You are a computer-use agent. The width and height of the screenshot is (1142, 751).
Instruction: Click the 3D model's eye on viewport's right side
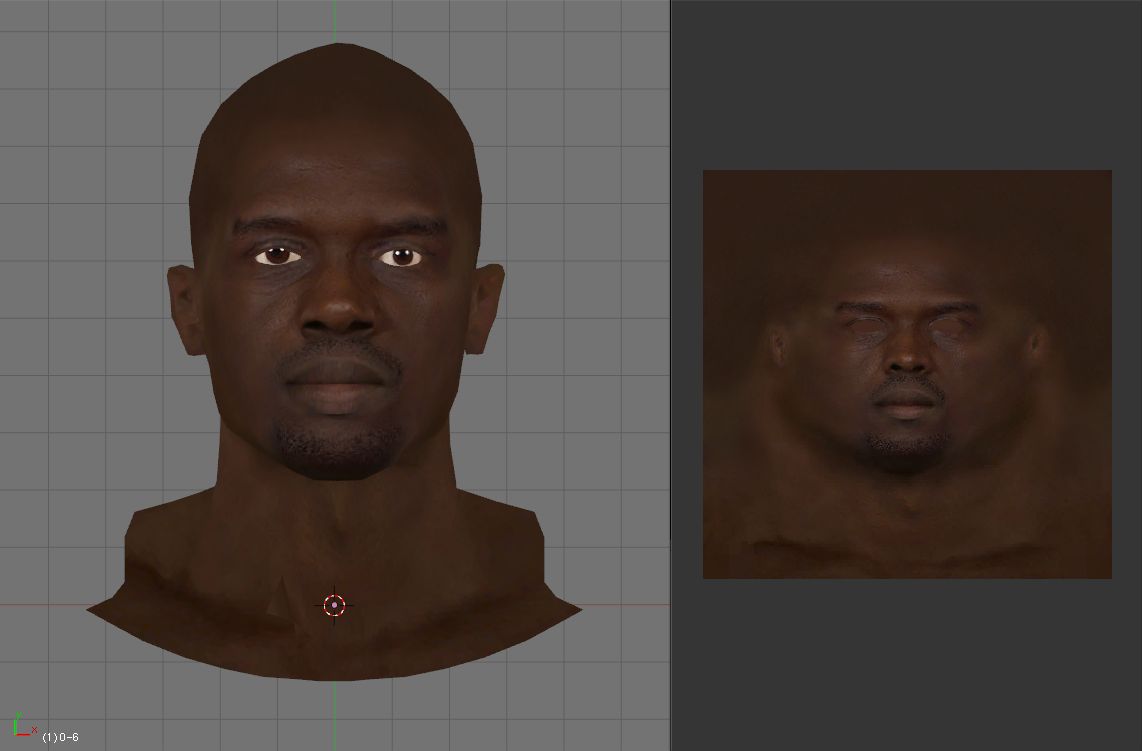[x=401, y=257]
